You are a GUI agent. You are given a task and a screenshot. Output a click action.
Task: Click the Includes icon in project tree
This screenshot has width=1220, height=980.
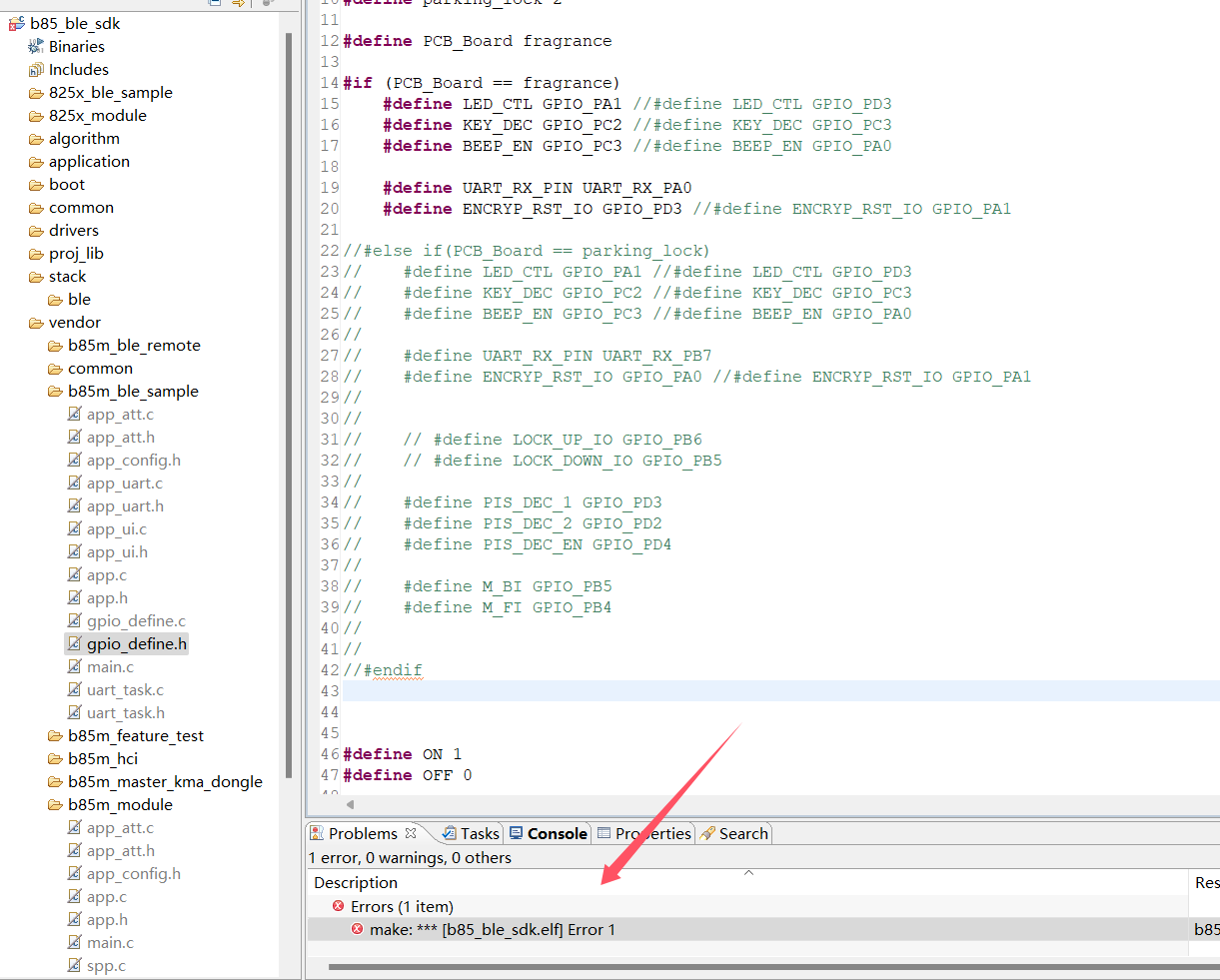(x=36, y=69)
